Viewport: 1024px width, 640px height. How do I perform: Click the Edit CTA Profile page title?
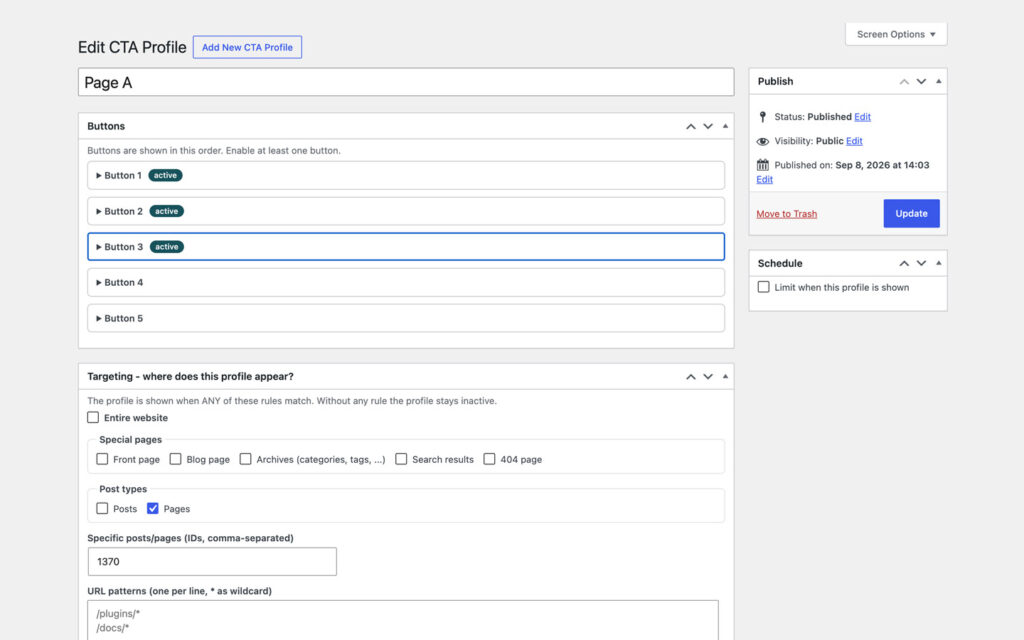132,47
